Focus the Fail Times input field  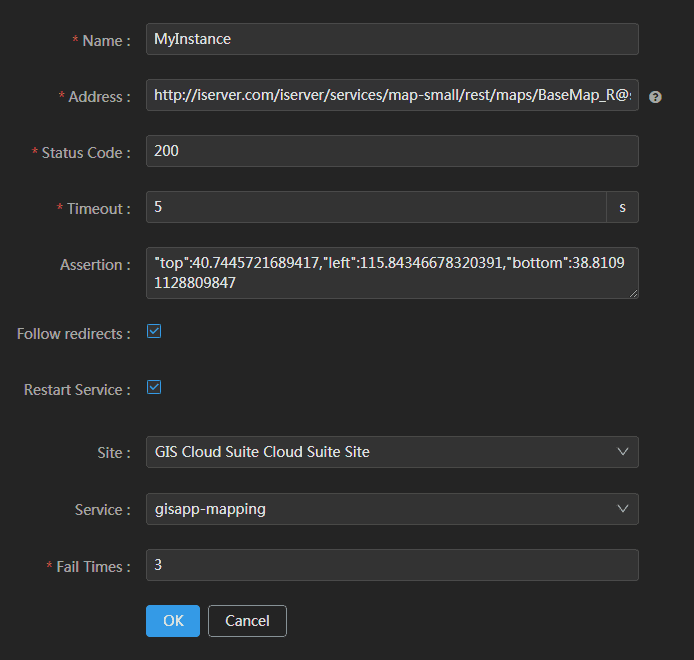click(x=392, y=565)
